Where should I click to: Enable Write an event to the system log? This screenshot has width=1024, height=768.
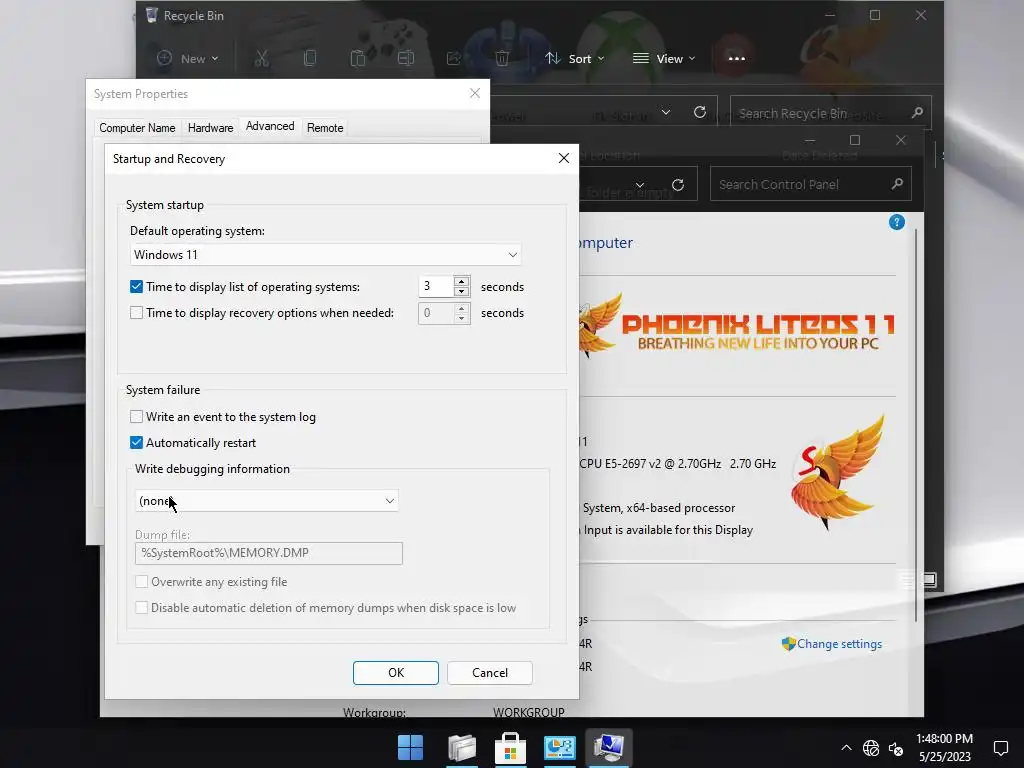click(x=136, y=417)
